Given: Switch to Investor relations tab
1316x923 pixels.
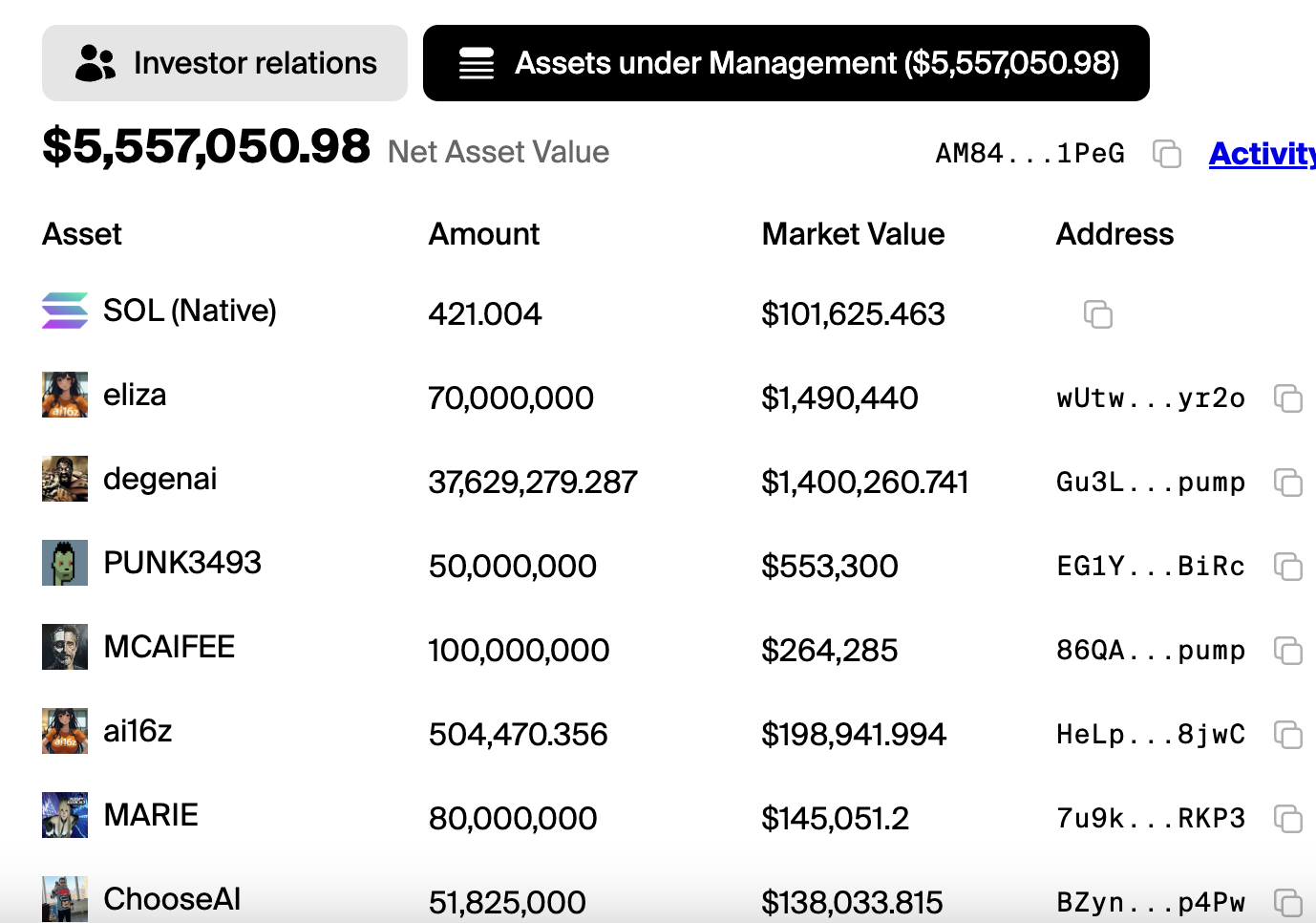Looking at the screenshot, I should [x=224, y=63].
